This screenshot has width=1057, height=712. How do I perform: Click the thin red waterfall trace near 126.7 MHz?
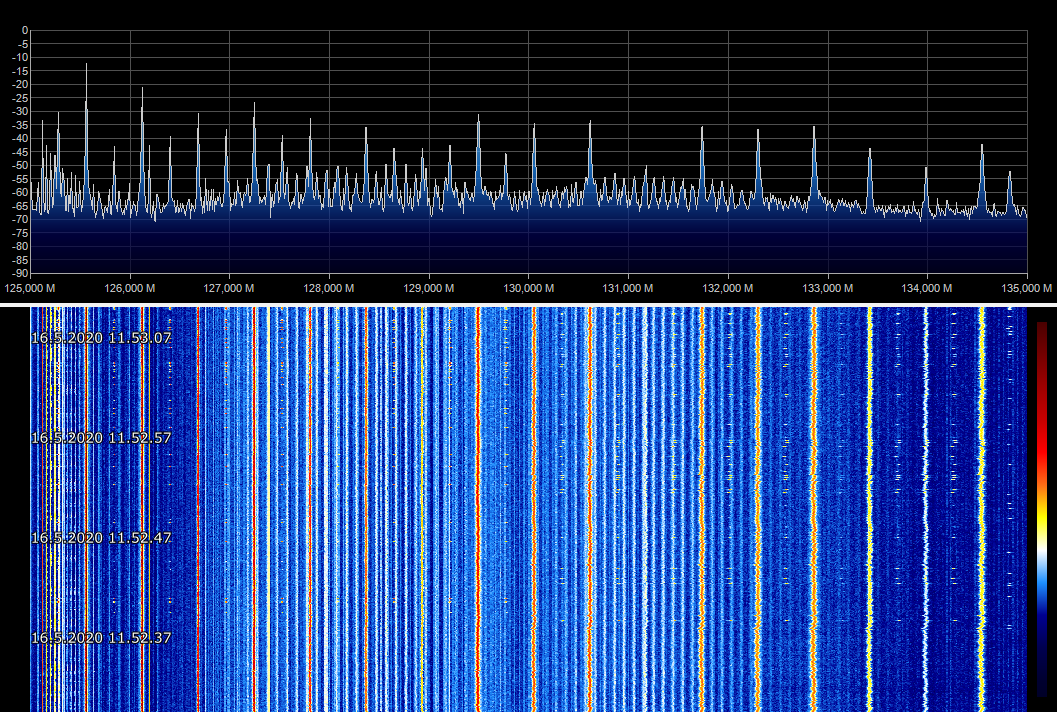[x=199, y=500]
